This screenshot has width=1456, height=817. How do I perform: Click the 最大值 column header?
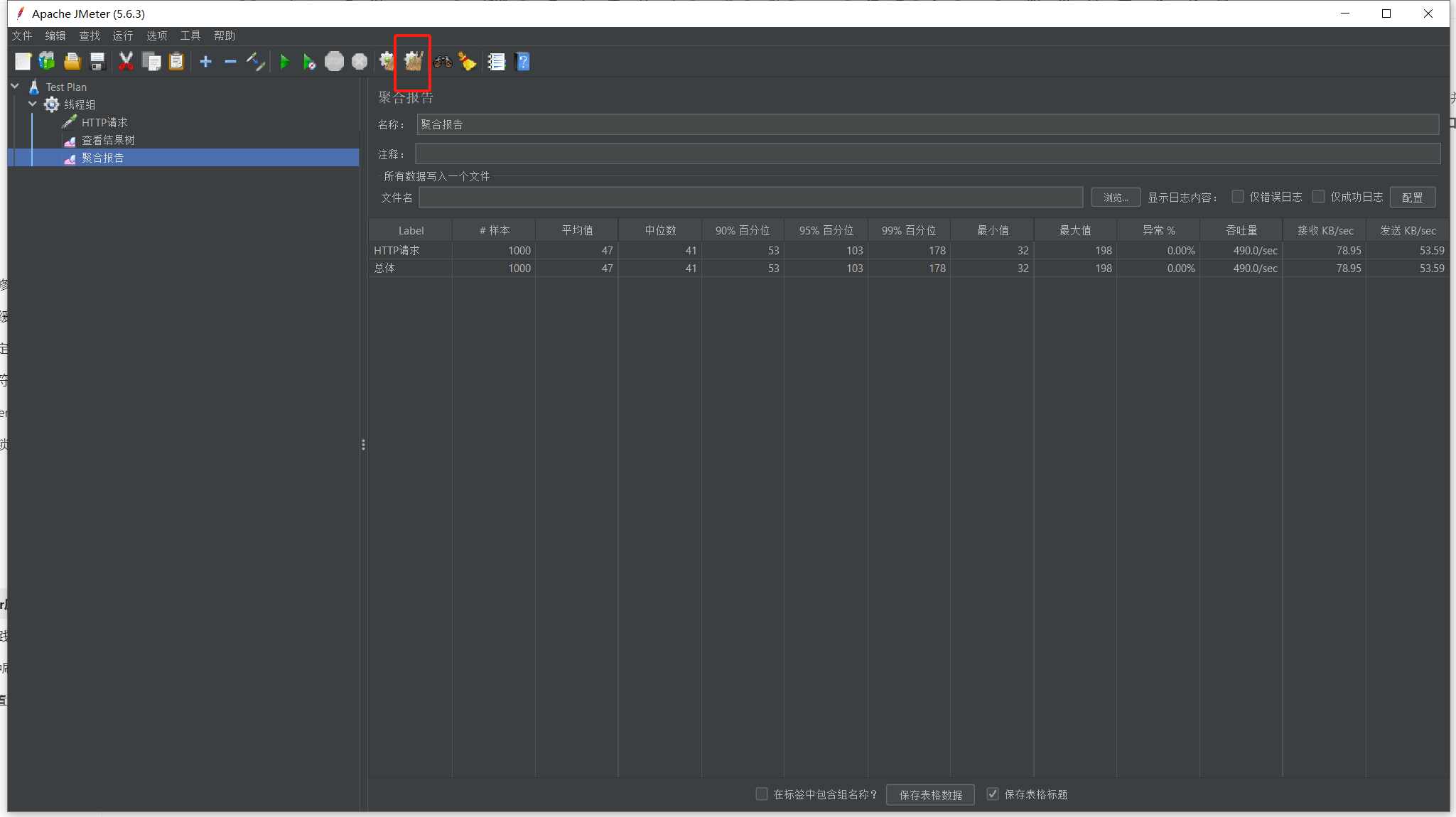coord(1075,230)
